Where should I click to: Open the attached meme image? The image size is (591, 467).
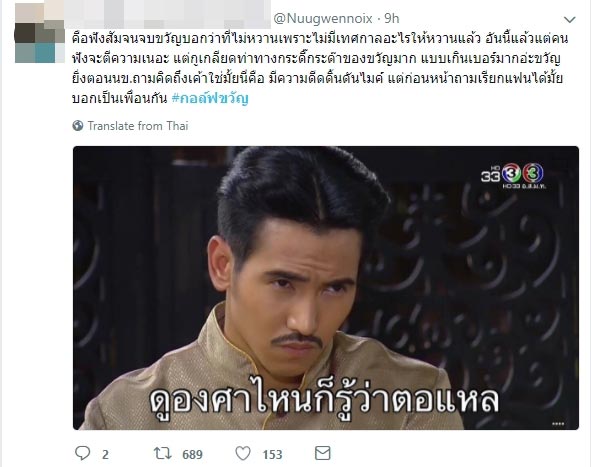pyautogui.click(x=326, y=288)
